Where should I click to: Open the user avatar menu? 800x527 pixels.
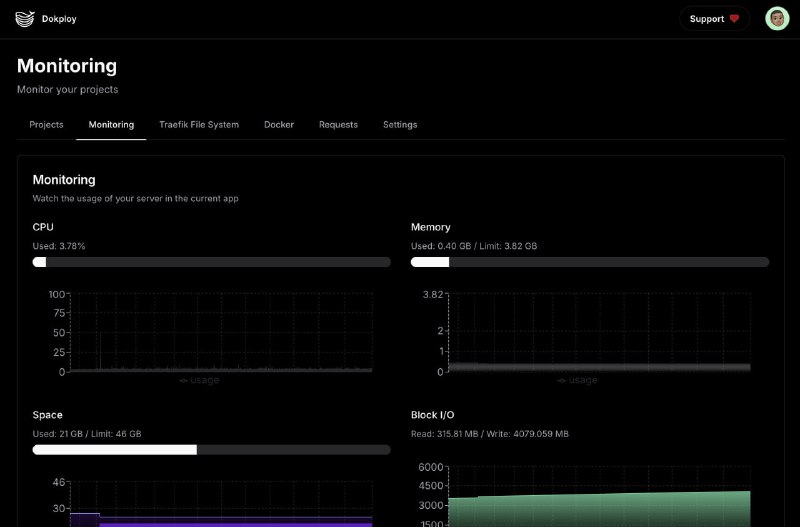(x=777, y=18)
